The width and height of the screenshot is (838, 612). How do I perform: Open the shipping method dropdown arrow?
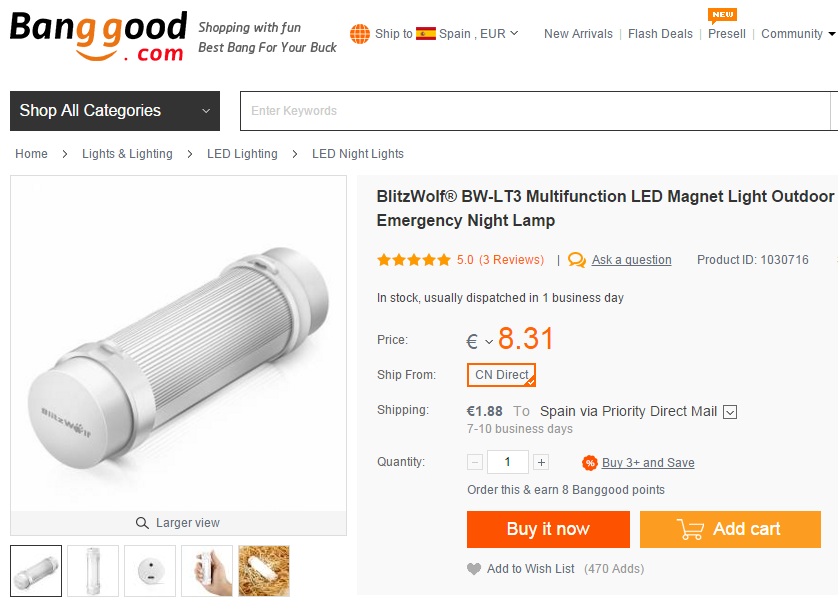point(730,412)
